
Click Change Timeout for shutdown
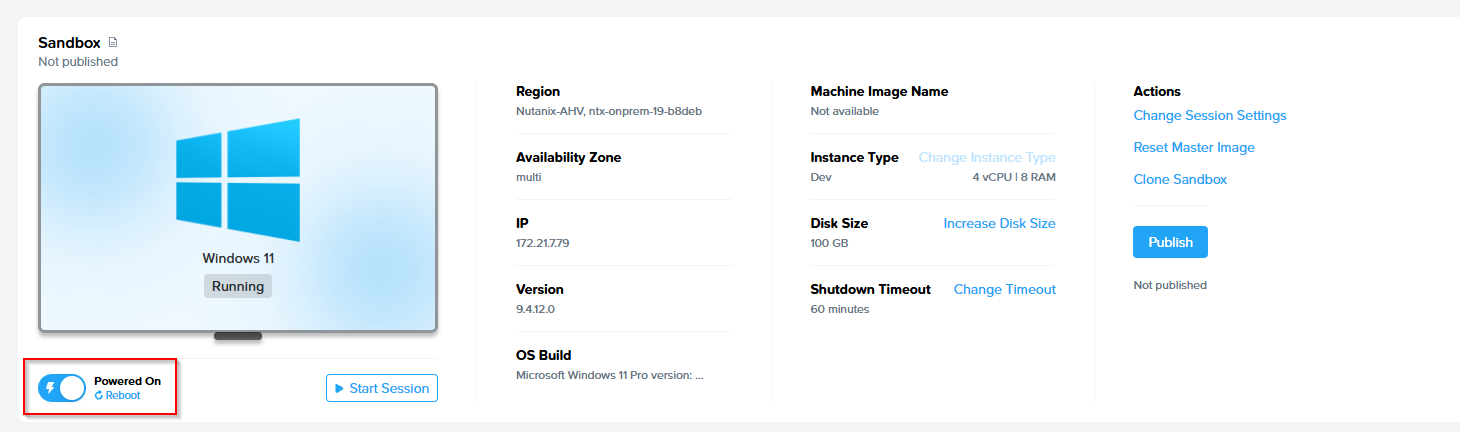click(x=1004, y=290)
